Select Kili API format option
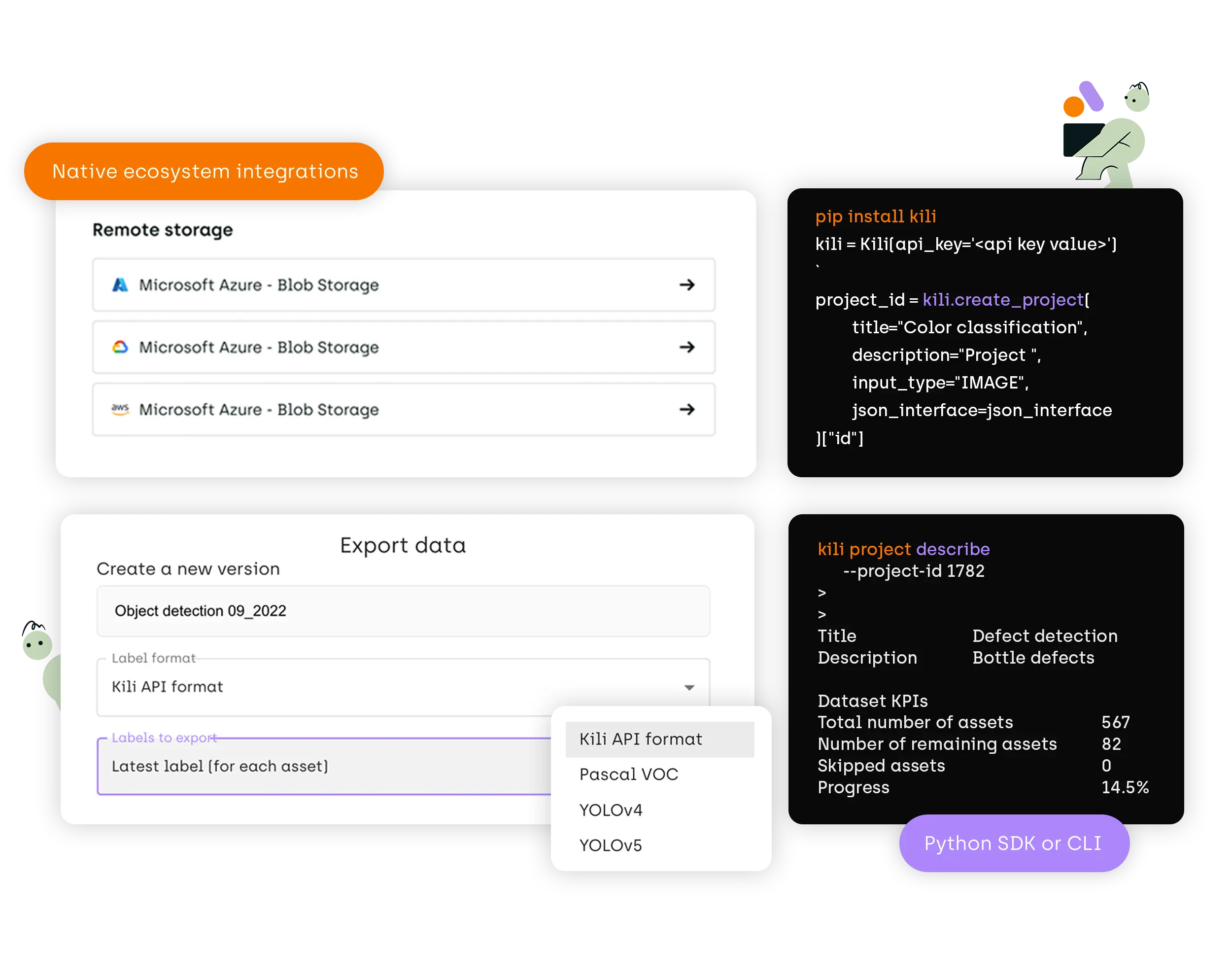1232x953 pixels. click(641, 739)
